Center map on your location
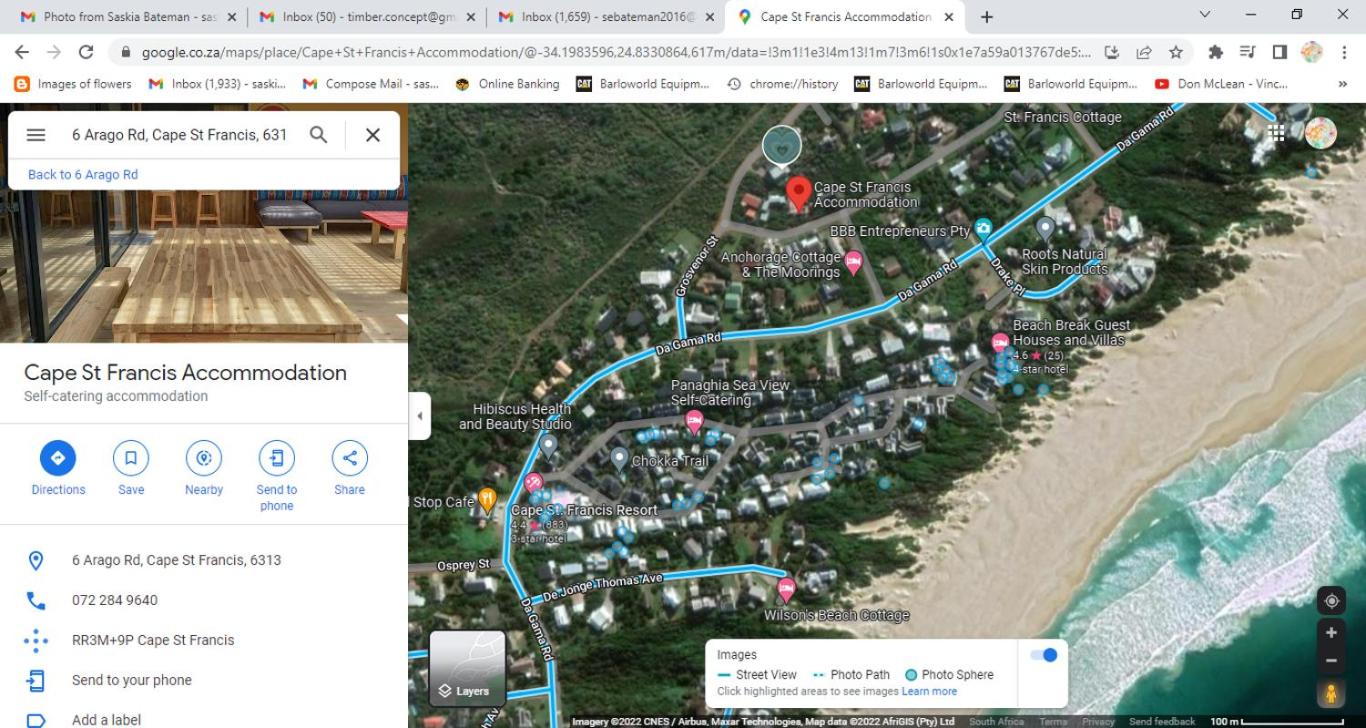The width and height of the screenshot is (1366, 728). (1331, 601)
